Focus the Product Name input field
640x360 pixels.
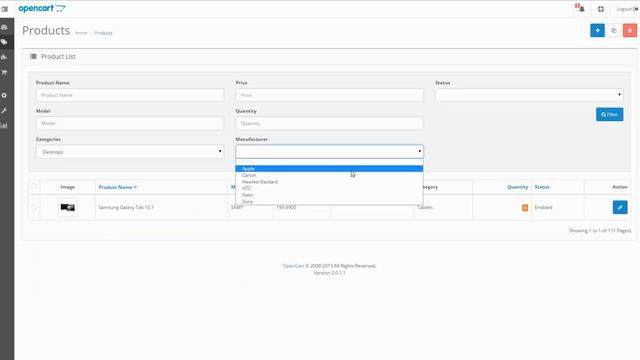click(130, 95)
